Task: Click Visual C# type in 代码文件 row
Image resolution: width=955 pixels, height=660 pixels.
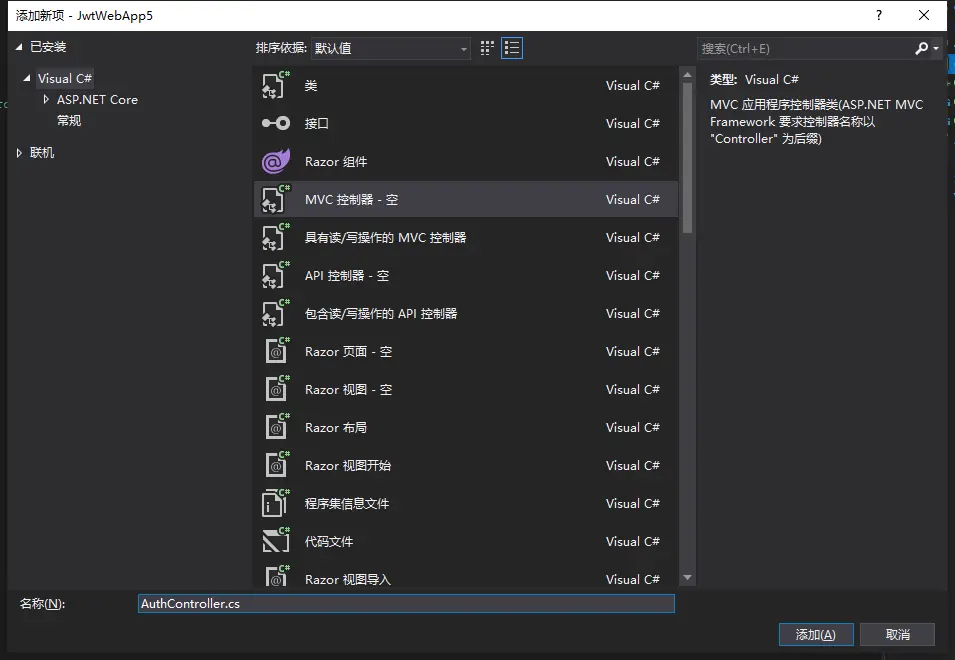Action: point(632,541)
